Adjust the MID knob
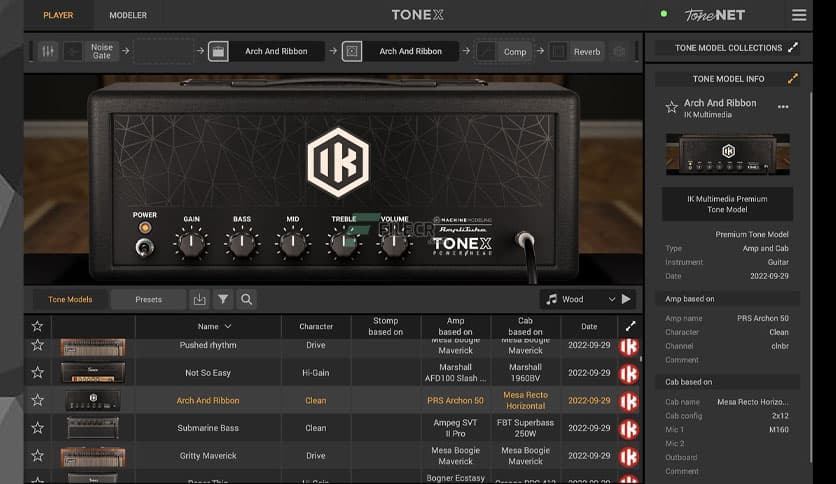The image size is (836, 484). tap(293, 244)
